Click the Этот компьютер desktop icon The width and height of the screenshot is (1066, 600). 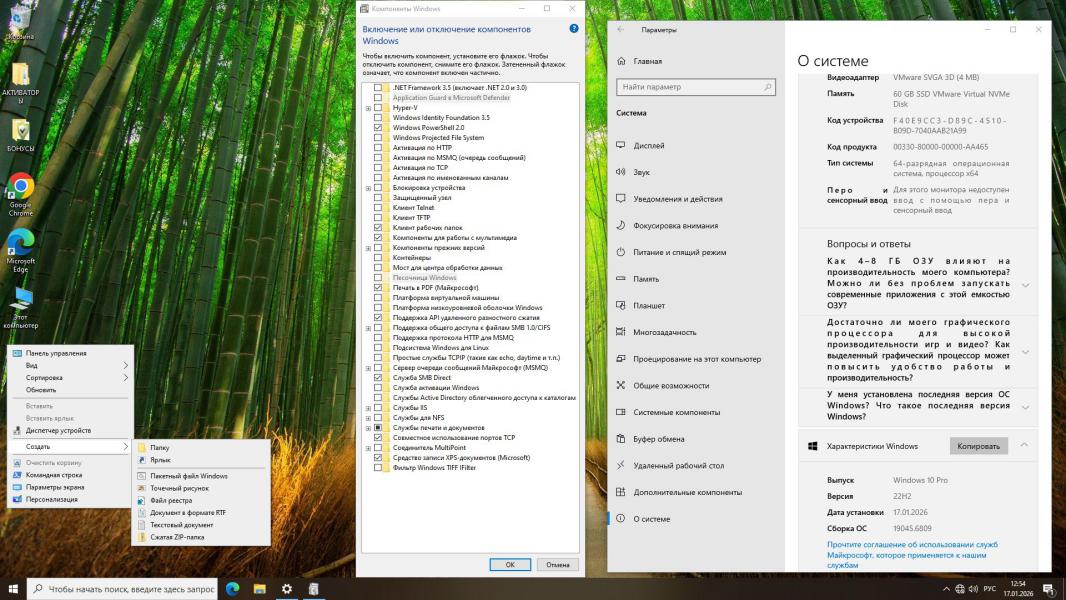[x=21, y=299]
